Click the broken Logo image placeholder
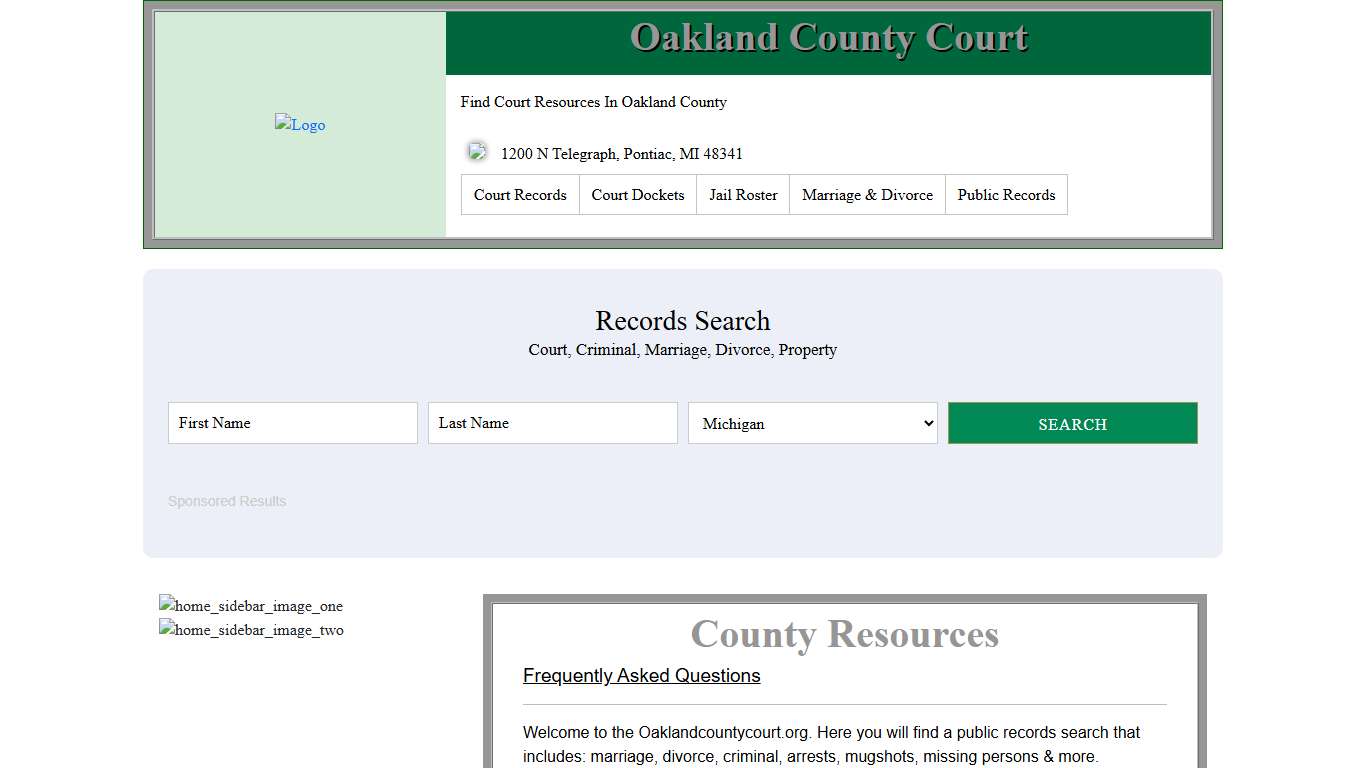Screen dimensions: 1366x768 click(299, 124)
